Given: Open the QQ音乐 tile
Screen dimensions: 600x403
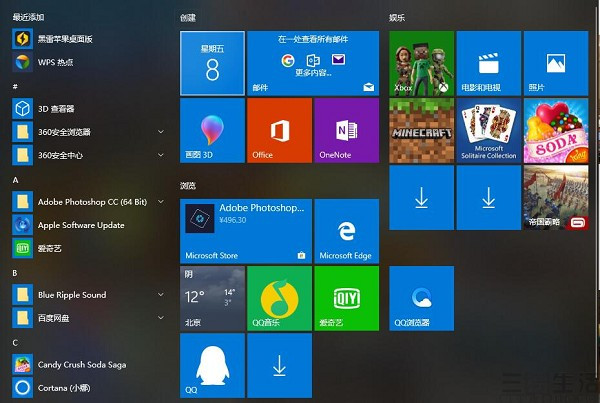Looking at the screenshot, I should tap(279, 298).
